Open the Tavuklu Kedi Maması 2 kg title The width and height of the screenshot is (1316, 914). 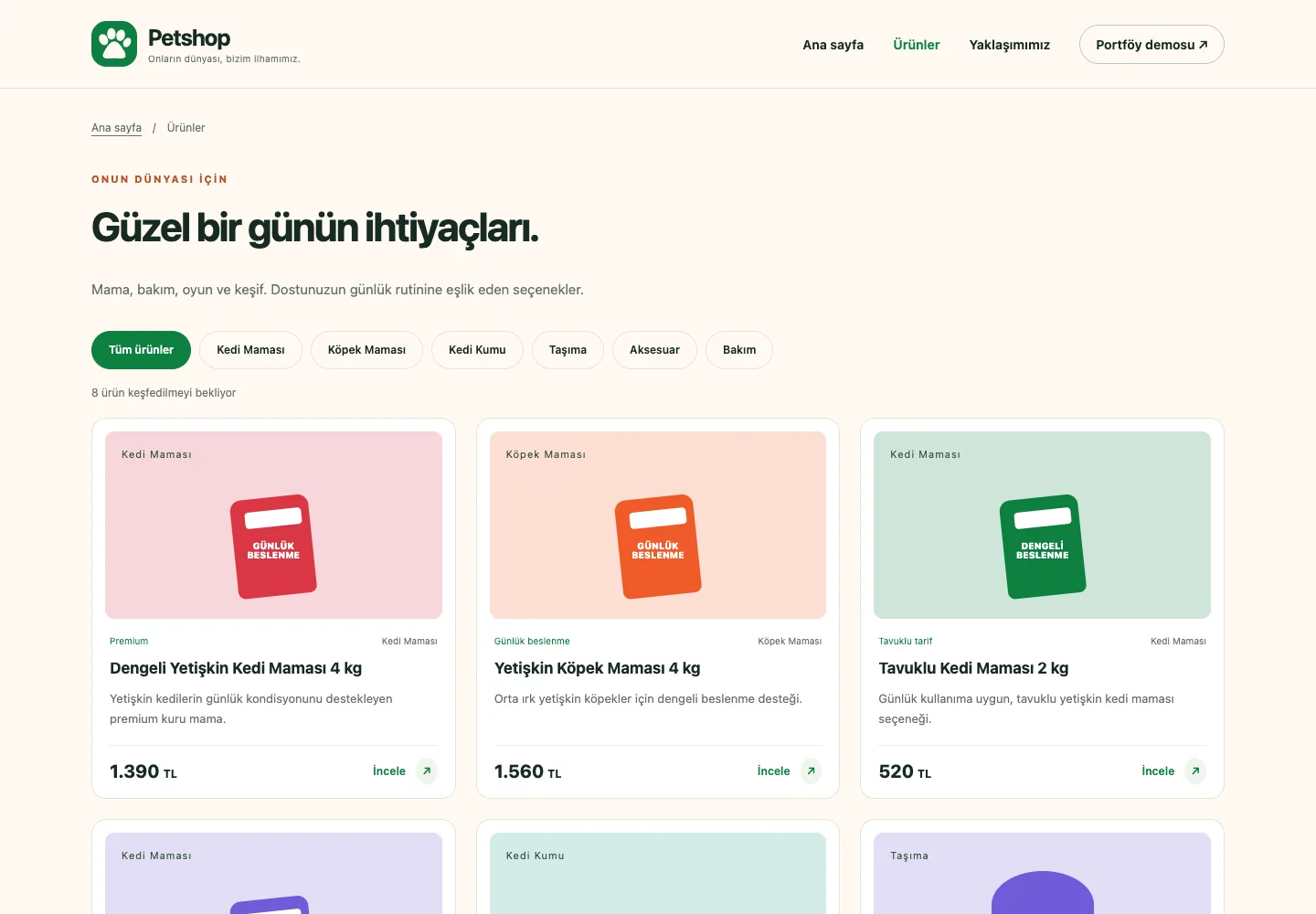[973, 668]
